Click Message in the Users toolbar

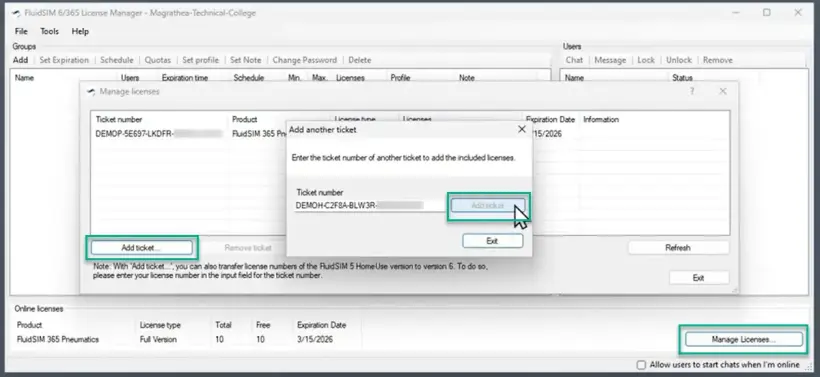point(610,60)
